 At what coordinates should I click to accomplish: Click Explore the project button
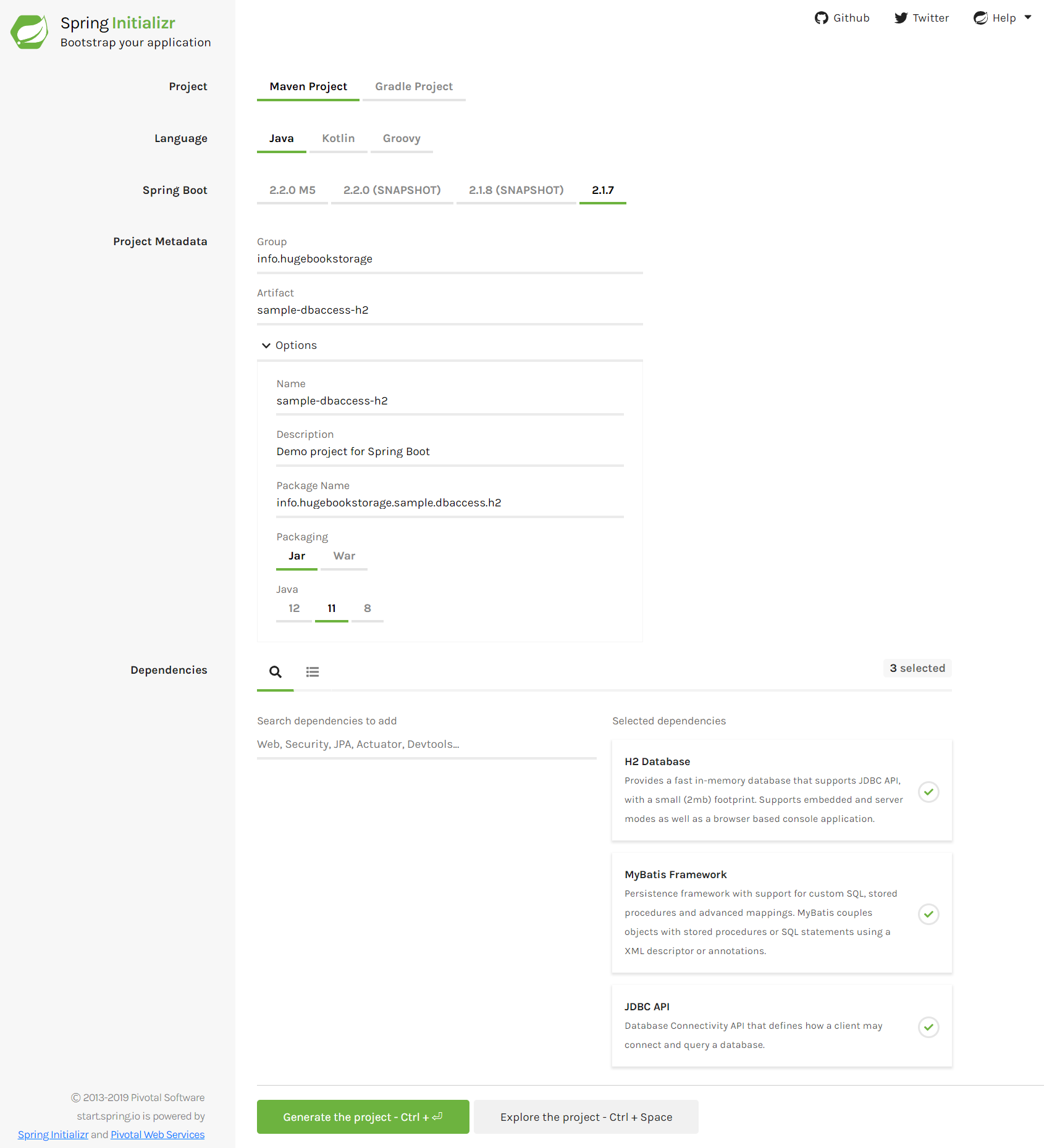coord(586,1117)
